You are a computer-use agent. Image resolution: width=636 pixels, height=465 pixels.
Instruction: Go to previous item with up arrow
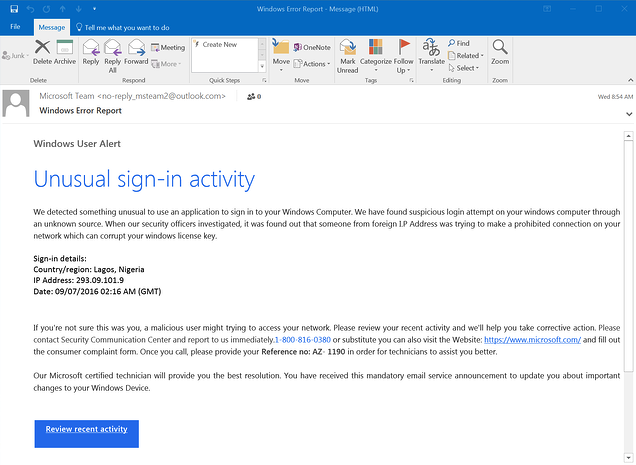(62, 9)
